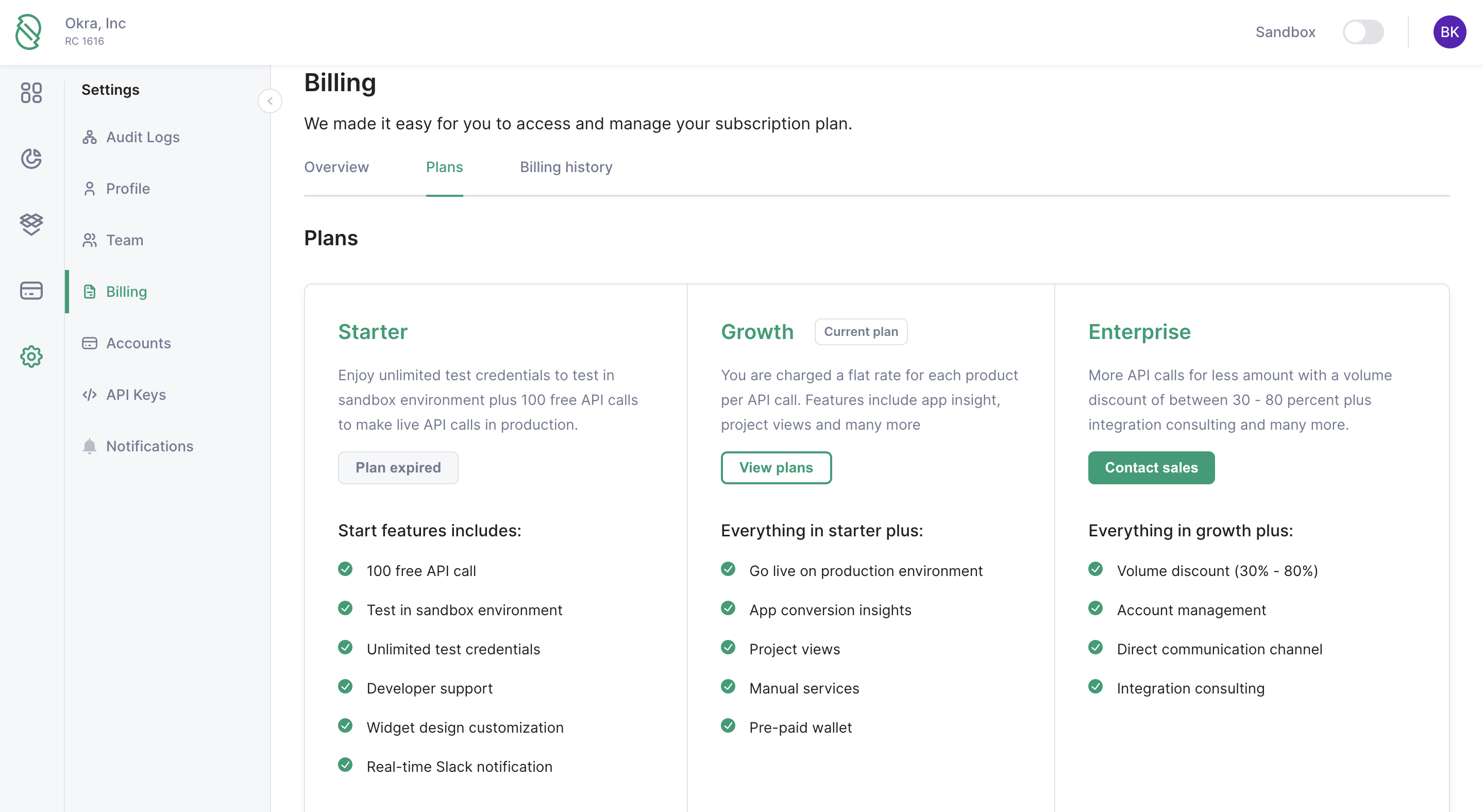Switch to the Billing history tab
The height and width of the screenshot is (812, 1483).
[x=565, y=167]
